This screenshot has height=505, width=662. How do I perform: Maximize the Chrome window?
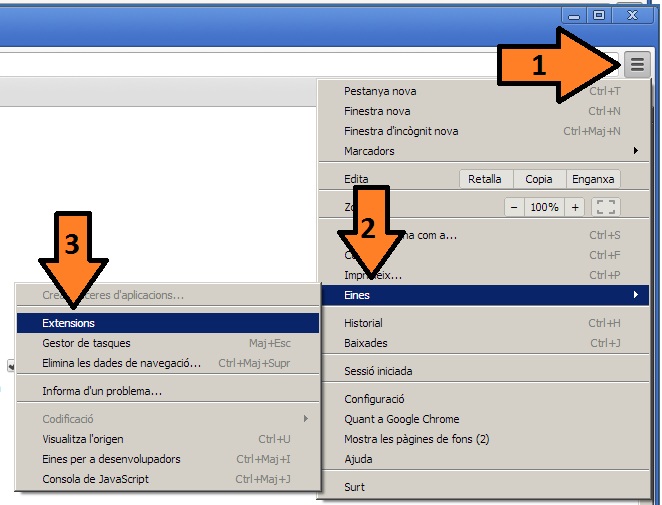(x=599, y=16)
